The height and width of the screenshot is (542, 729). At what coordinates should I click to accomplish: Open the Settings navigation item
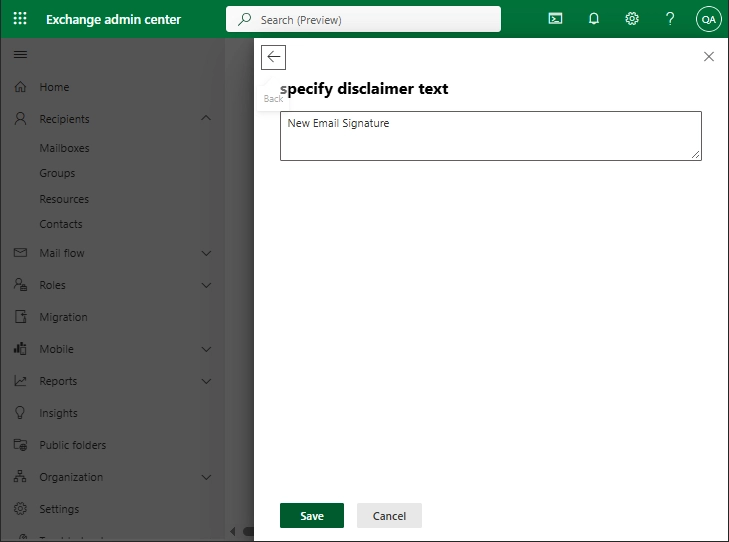pos(59,509)
